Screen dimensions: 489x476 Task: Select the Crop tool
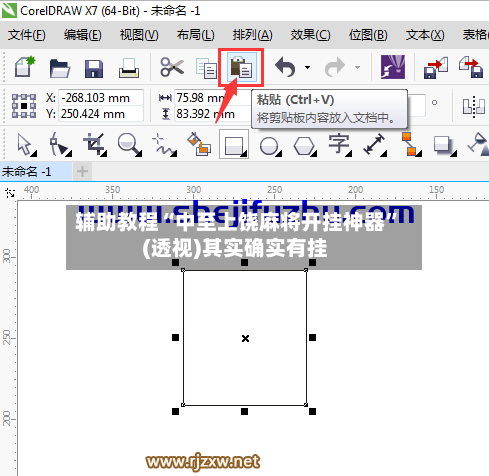pyautogui.click(x=95, y=145)
